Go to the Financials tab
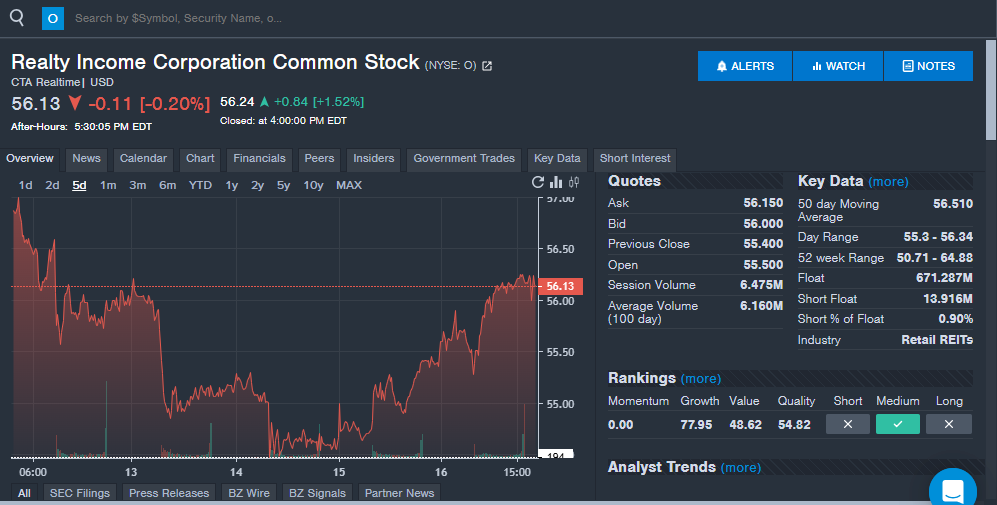This screenshot has width=997, height=505. [259, 159]
